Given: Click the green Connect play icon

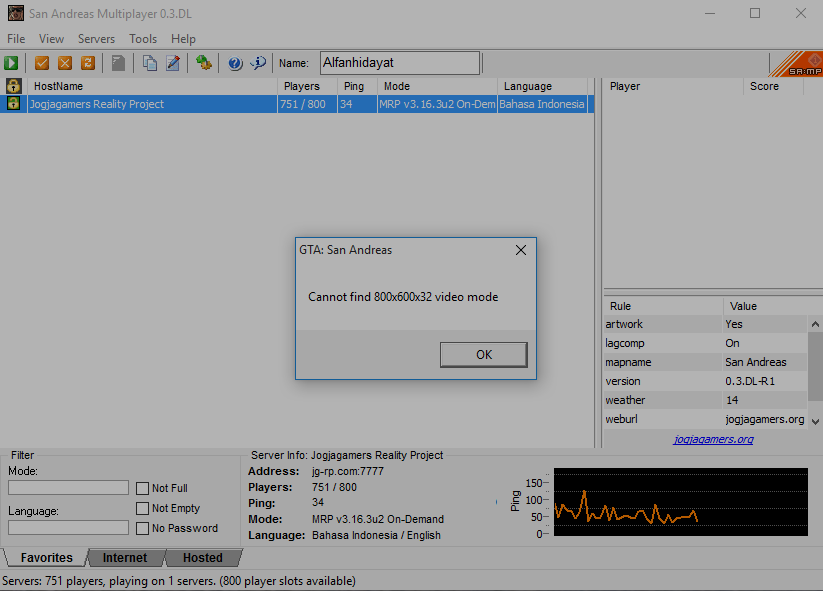Looking at the screenshot, I should click(11, 63).
